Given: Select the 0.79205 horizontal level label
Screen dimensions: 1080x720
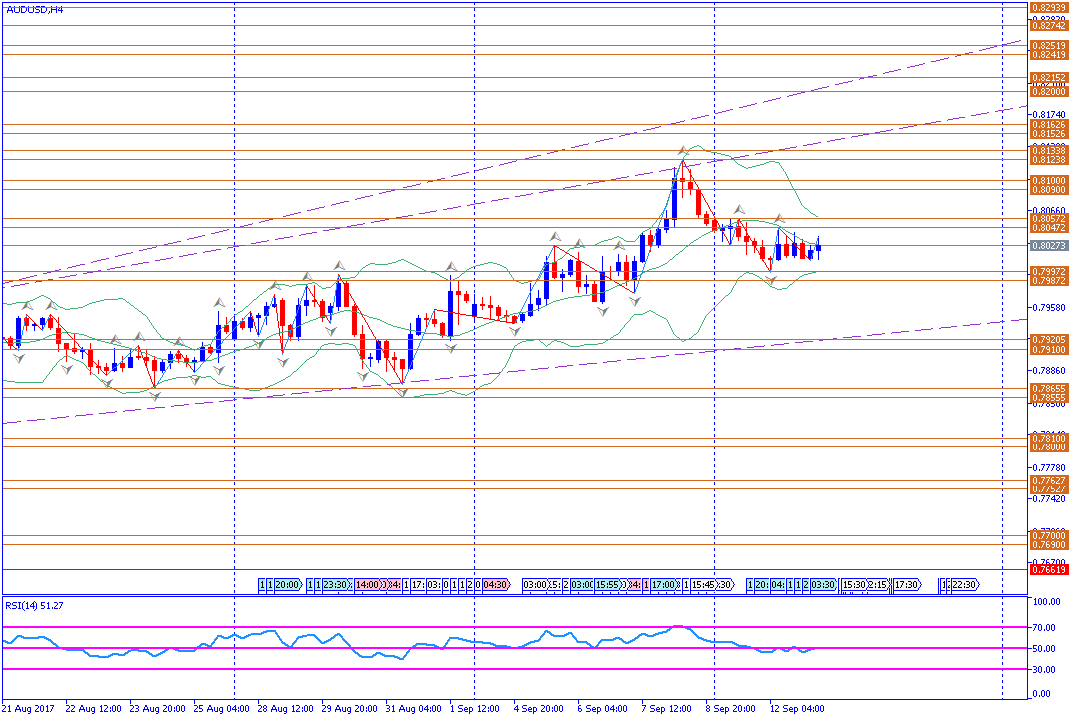Looking at the screenshot, I should (1048, 340).
